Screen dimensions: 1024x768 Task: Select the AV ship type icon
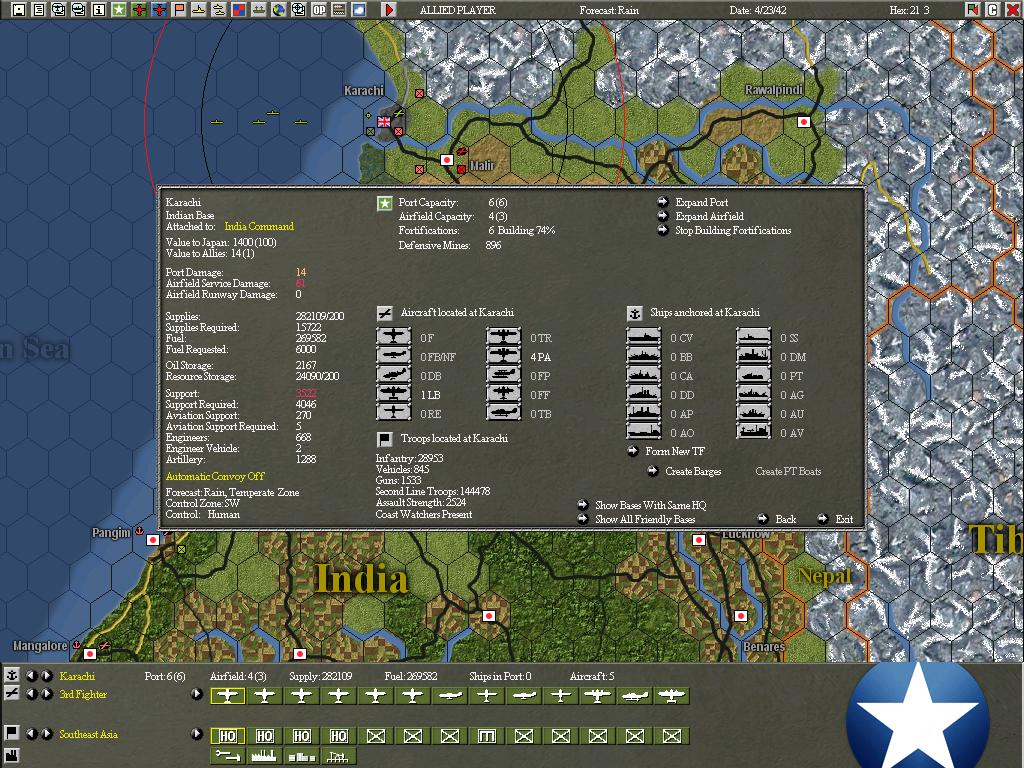tap(754, 432)
